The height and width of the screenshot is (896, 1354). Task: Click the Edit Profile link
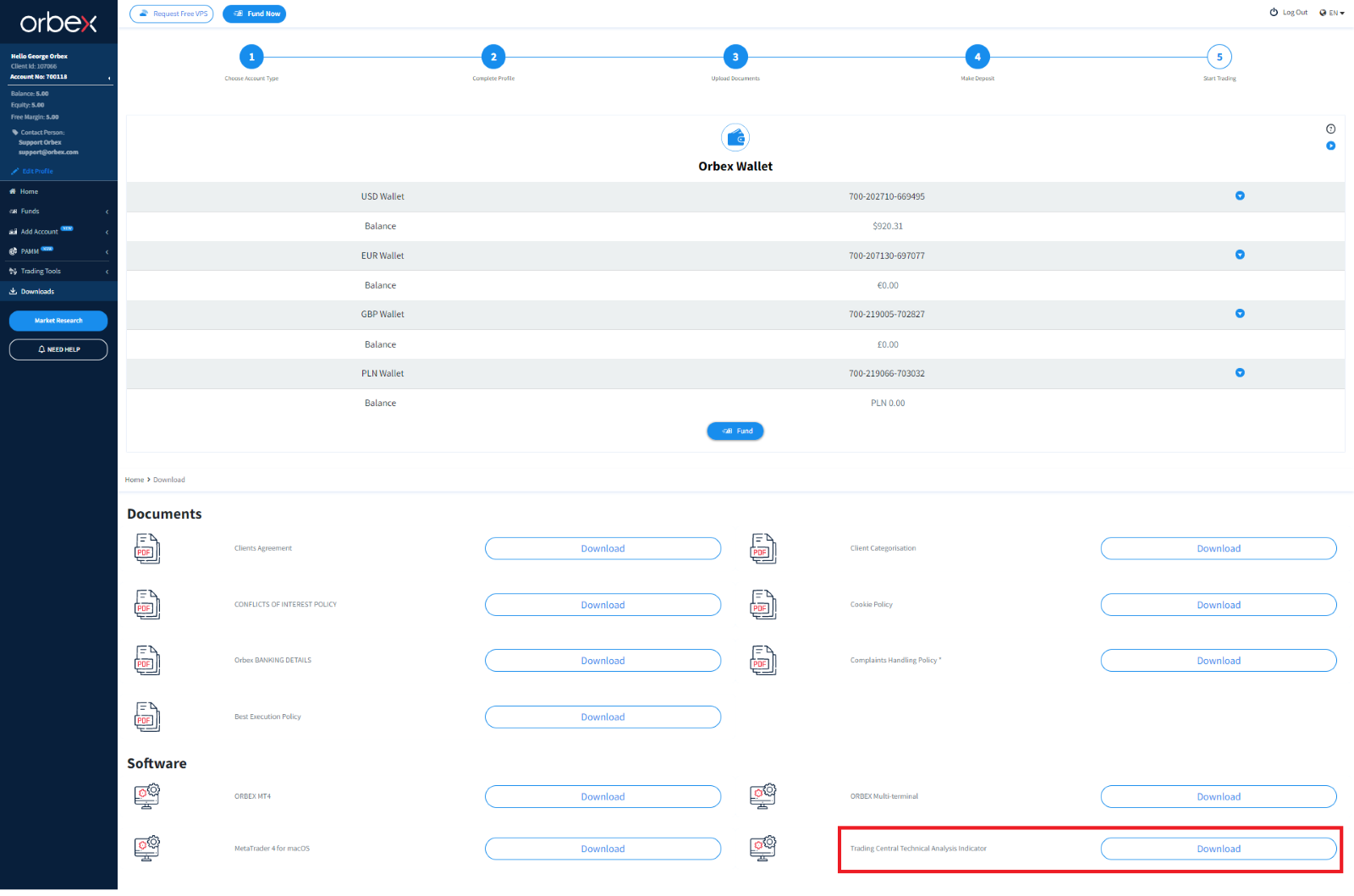(x=37, y=171)
